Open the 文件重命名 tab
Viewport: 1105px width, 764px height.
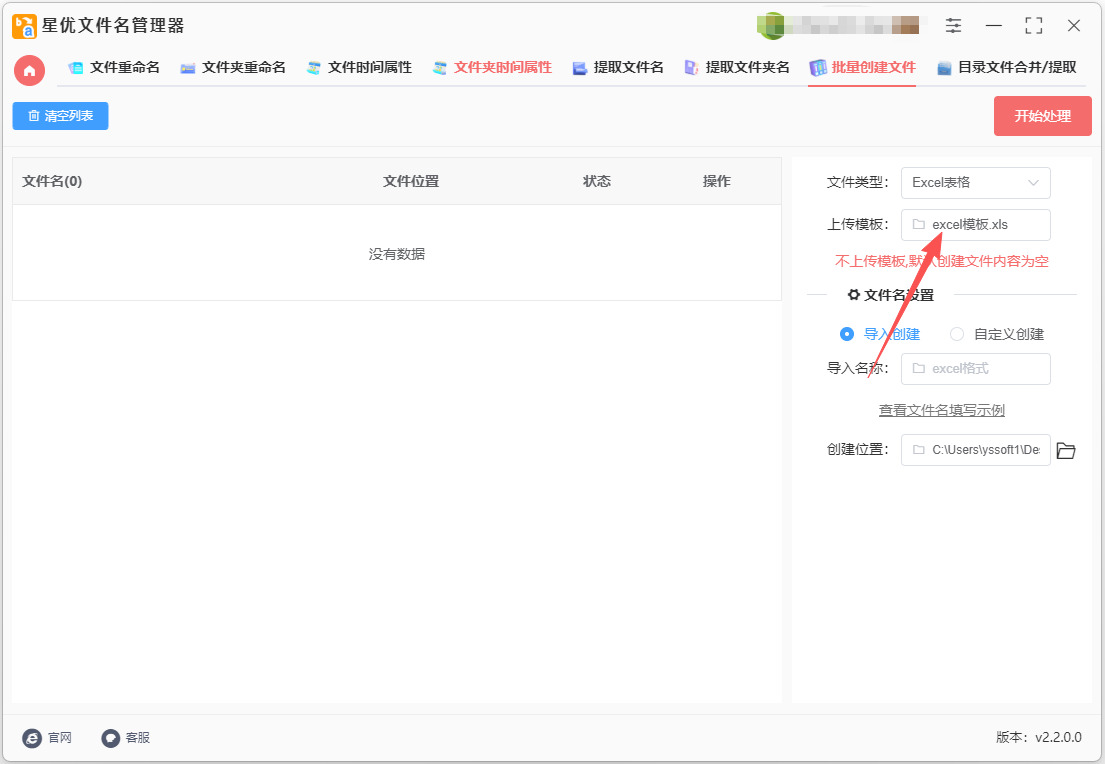(114, 68)
